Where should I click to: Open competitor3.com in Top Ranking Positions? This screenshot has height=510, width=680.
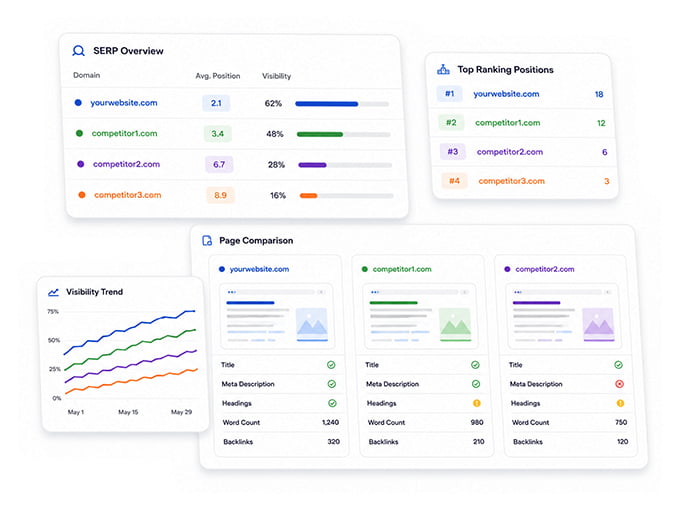click(511, 181)
